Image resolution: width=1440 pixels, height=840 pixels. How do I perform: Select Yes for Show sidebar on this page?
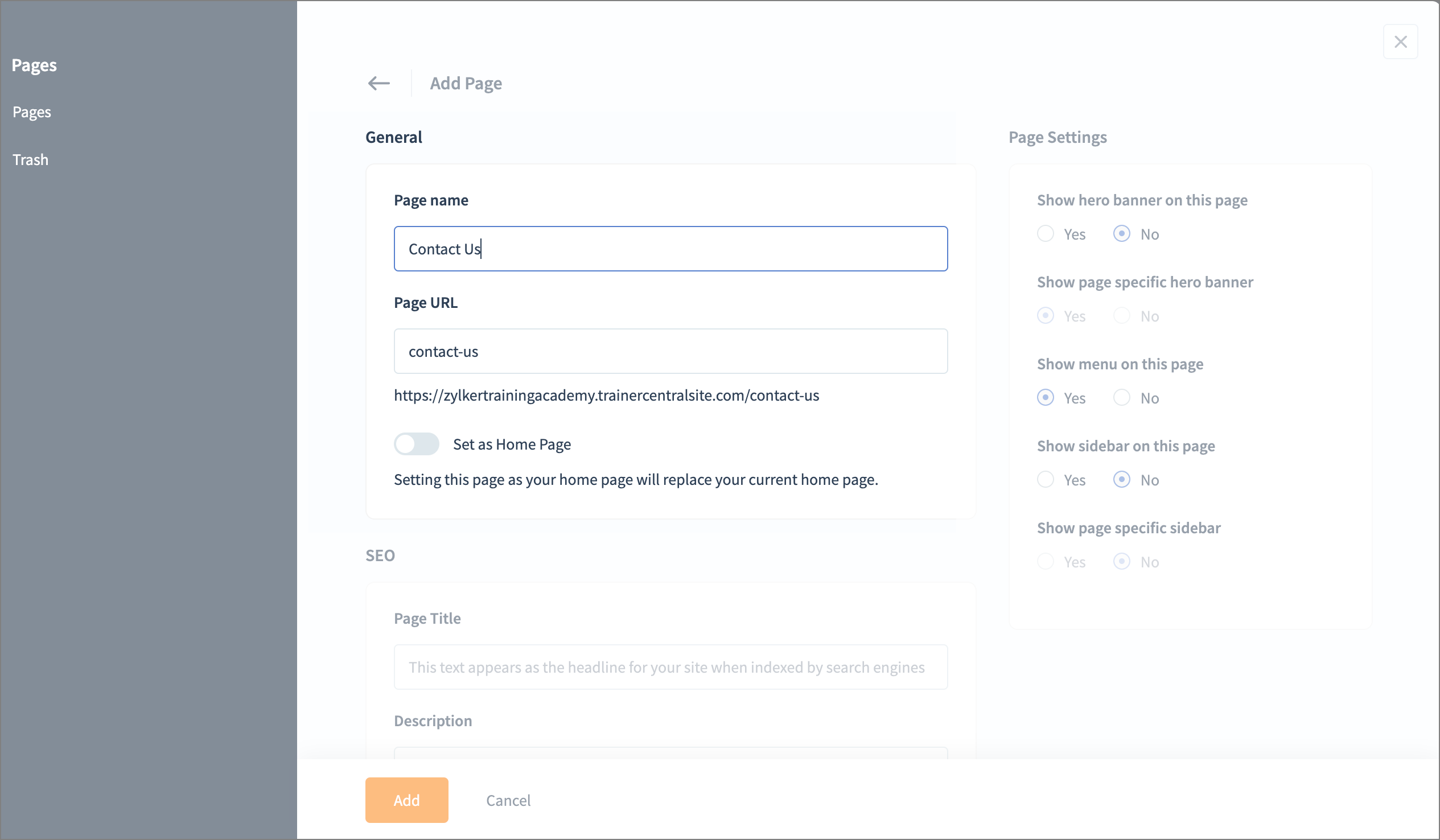(1046, 479)
